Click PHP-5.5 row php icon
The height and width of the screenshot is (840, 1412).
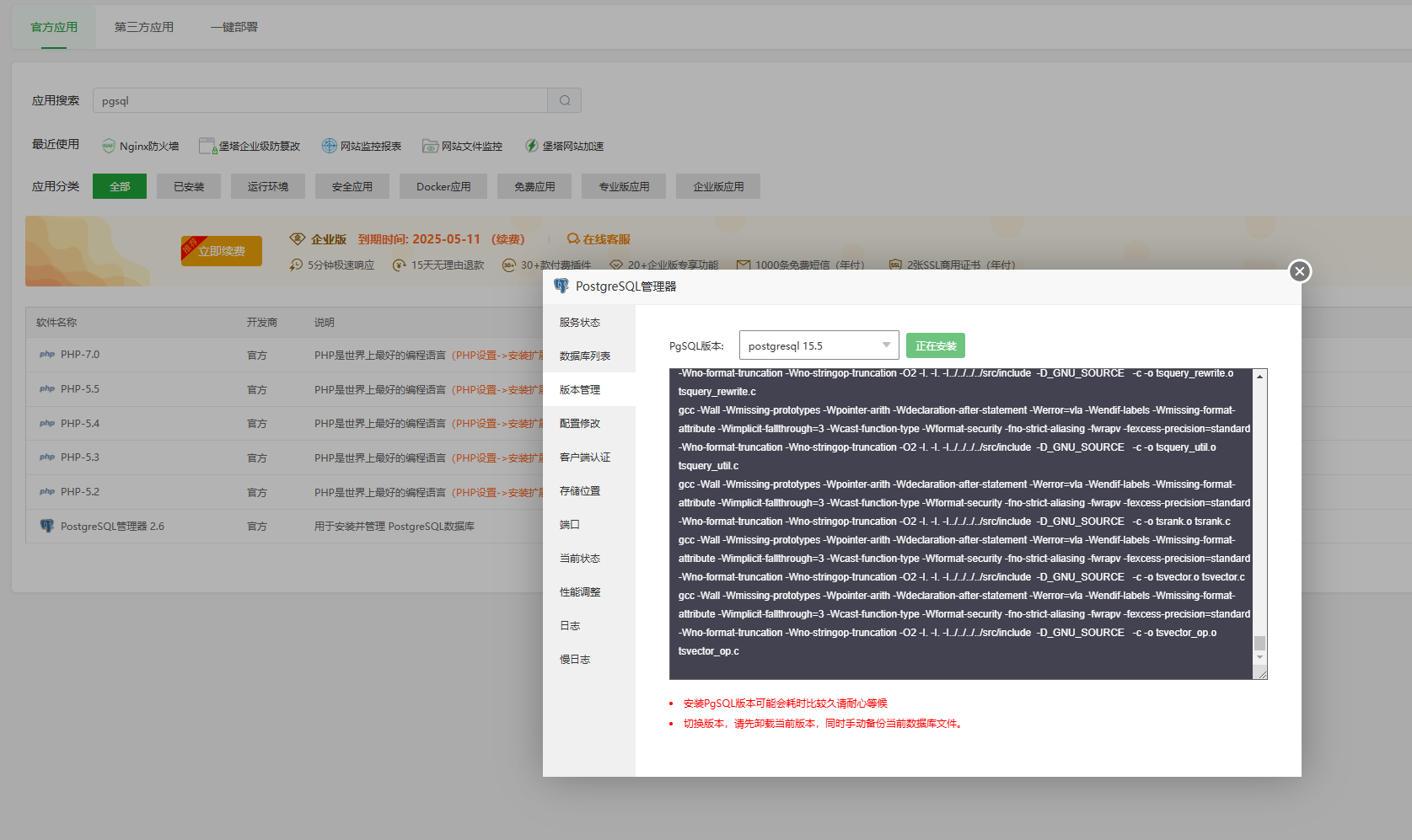coord(47,389)
